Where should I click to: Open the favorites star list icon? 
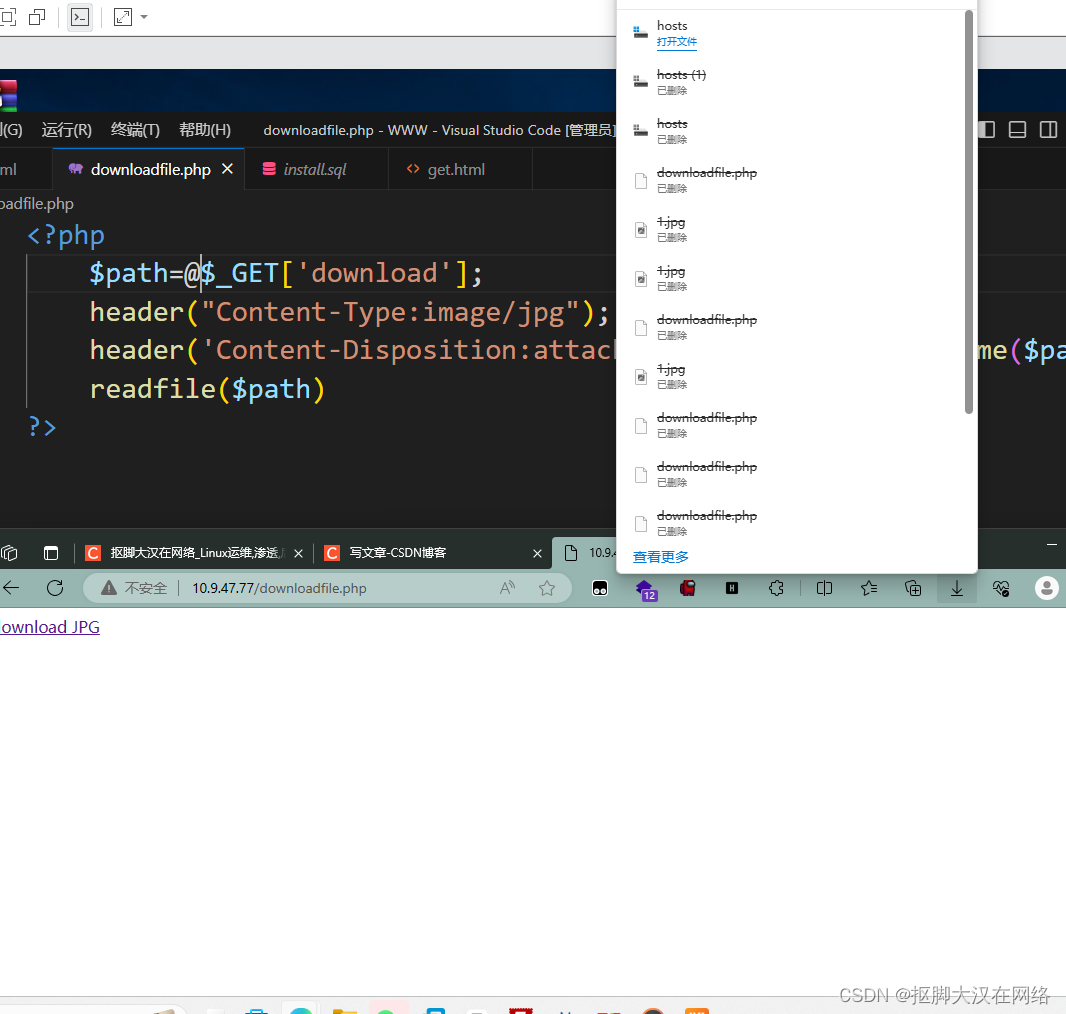pyautogui.click(x=868, y=588)
